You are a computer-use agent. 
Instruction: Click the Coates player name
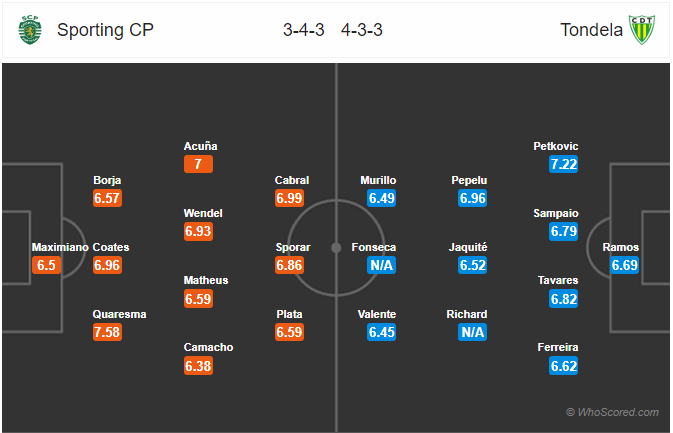coord(111,247)
